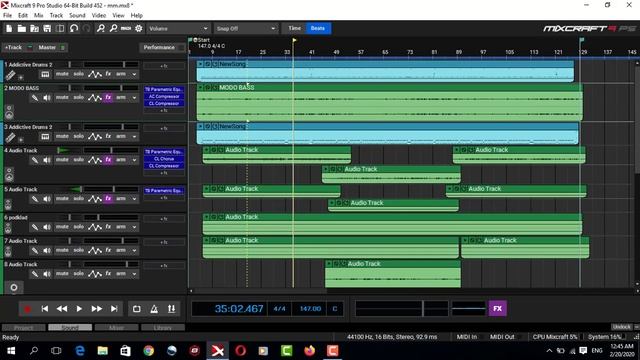Open the Mix menu
Viewport: 640px width, 360px height.
tap(38, 15)
